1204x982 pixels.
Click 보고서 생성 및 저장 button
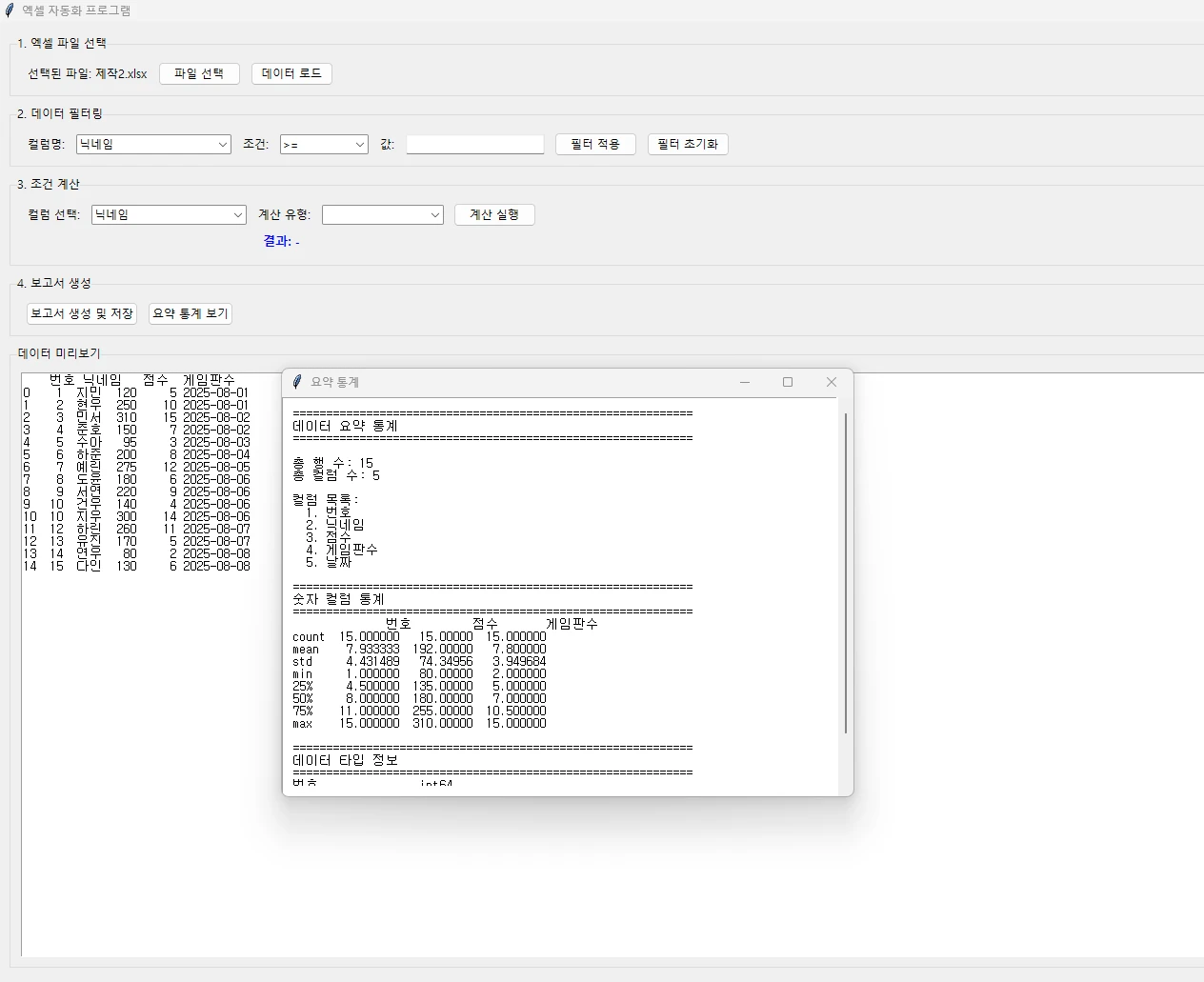[82, 313]
